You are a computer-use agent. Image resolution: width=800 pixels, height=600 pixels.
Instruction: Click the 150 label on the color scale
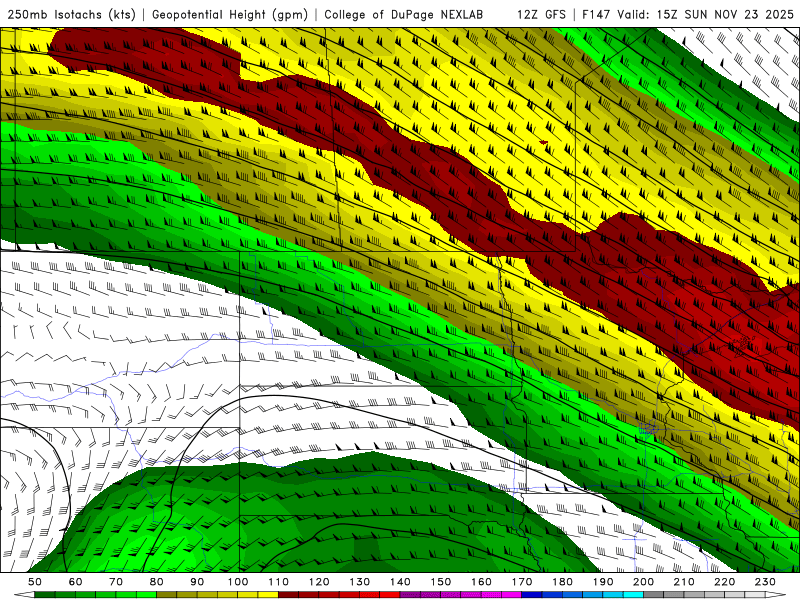[x=441, y=582]
